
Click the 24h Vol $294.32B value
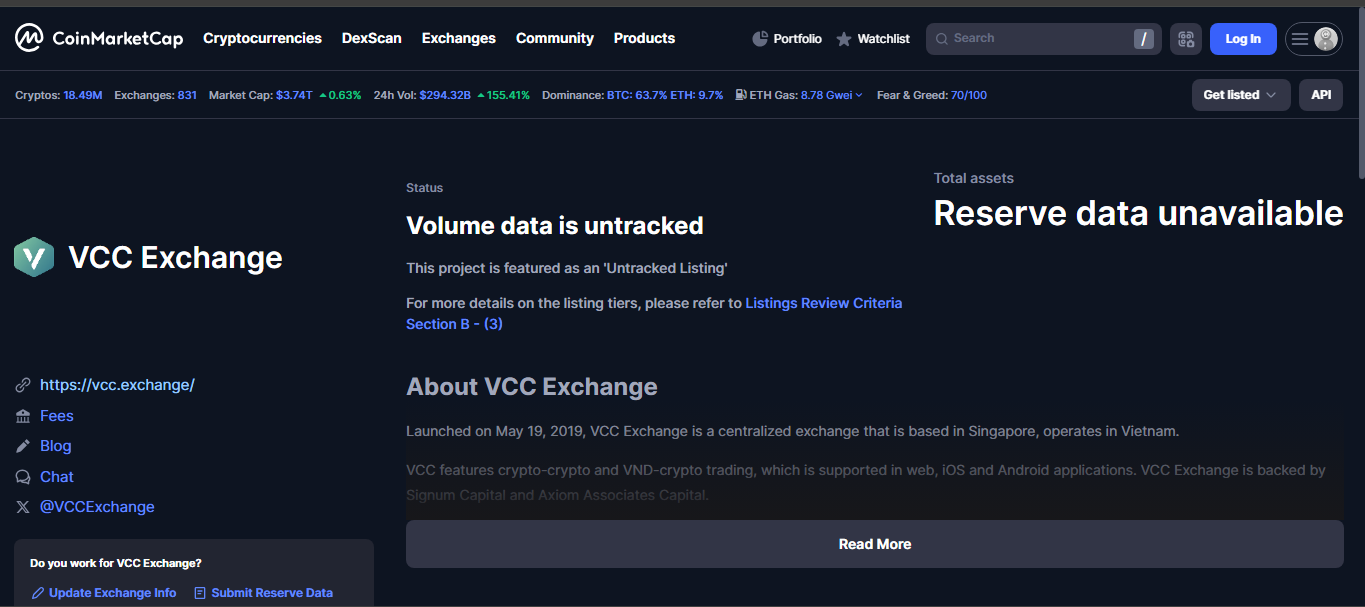point(445,95)
